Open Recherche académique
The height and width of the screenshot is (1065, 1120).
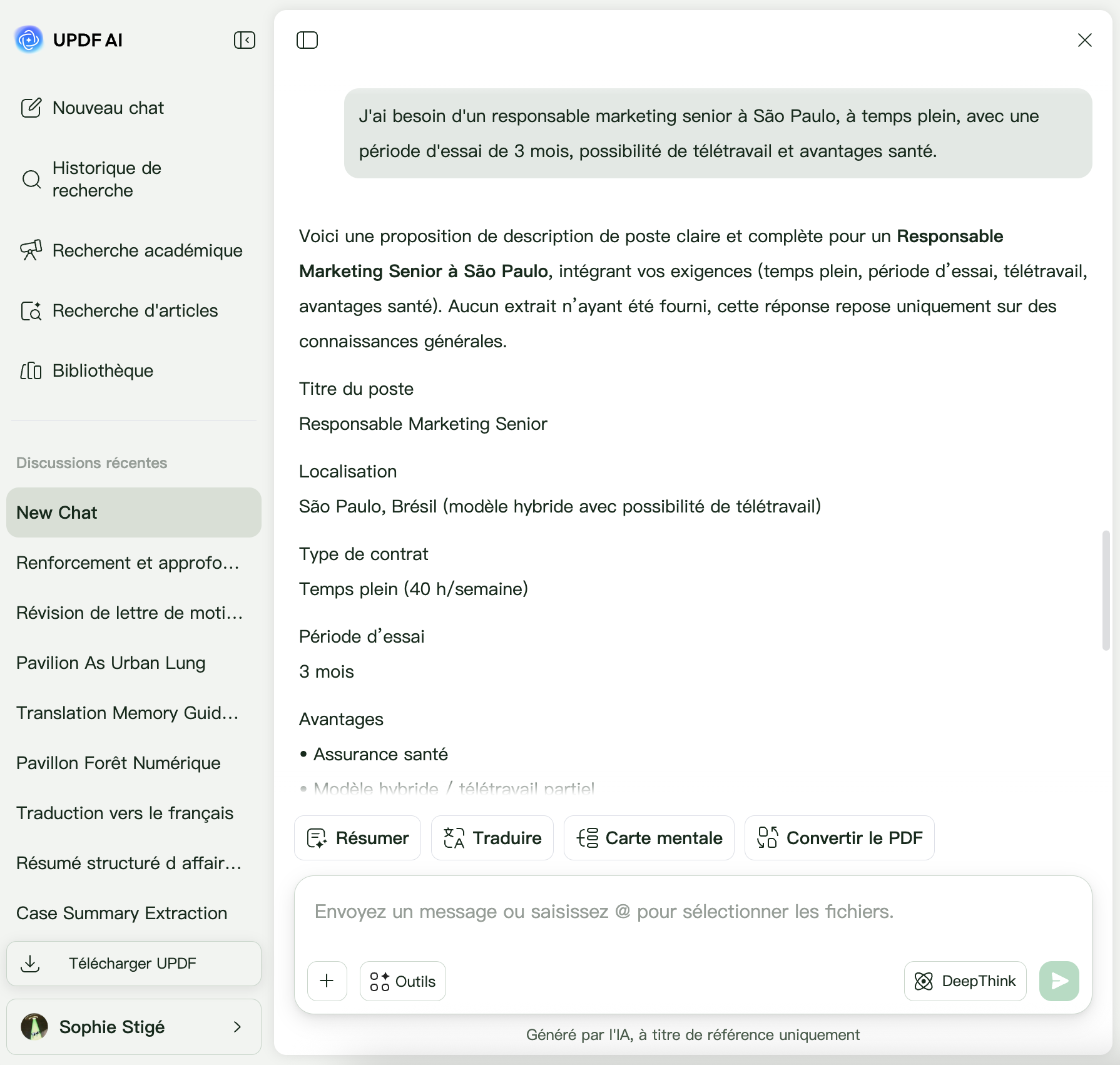click(x=131, y=250)
